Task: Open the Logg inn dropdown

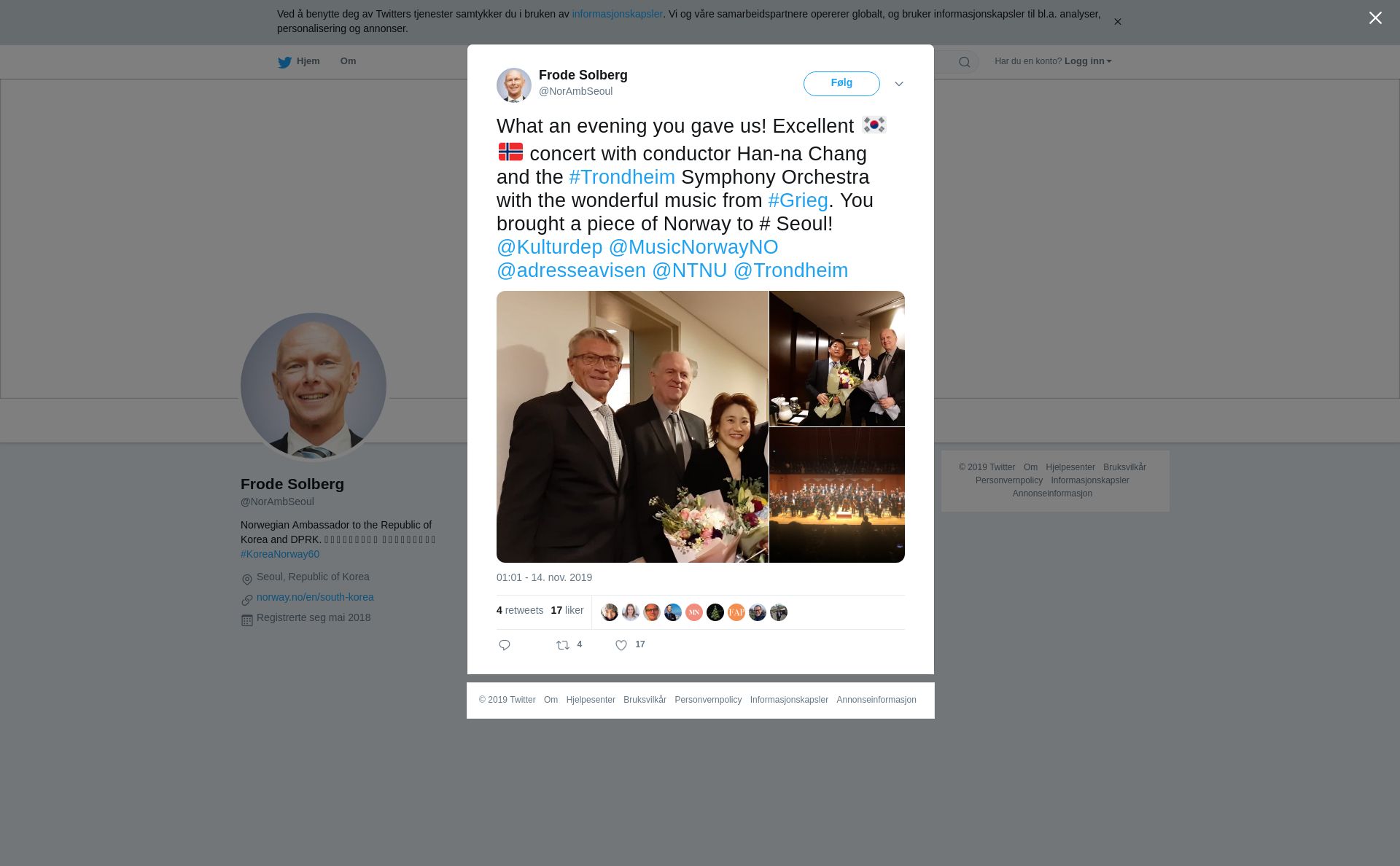Action: tap(1088, 61)
